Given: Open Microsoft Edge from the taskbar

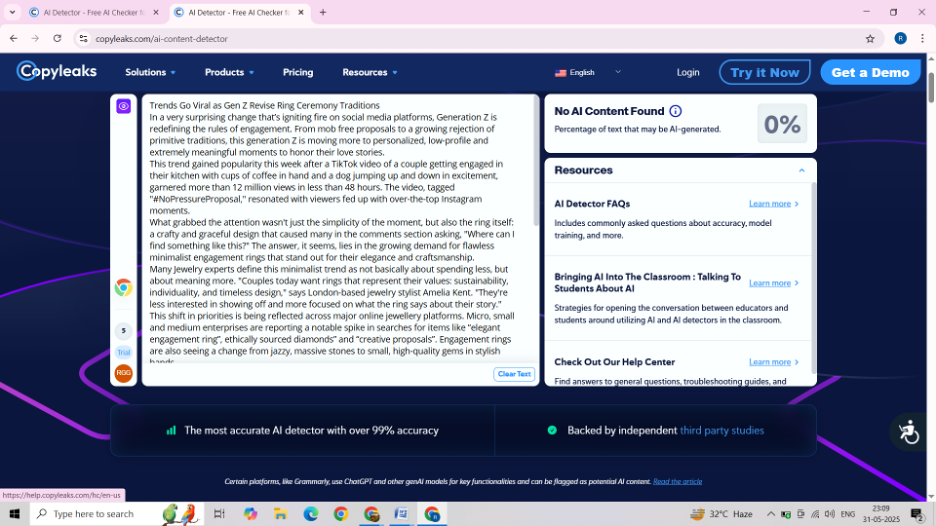Looking at the screenshot, I should pyautogui.click(x=311, y=513).
